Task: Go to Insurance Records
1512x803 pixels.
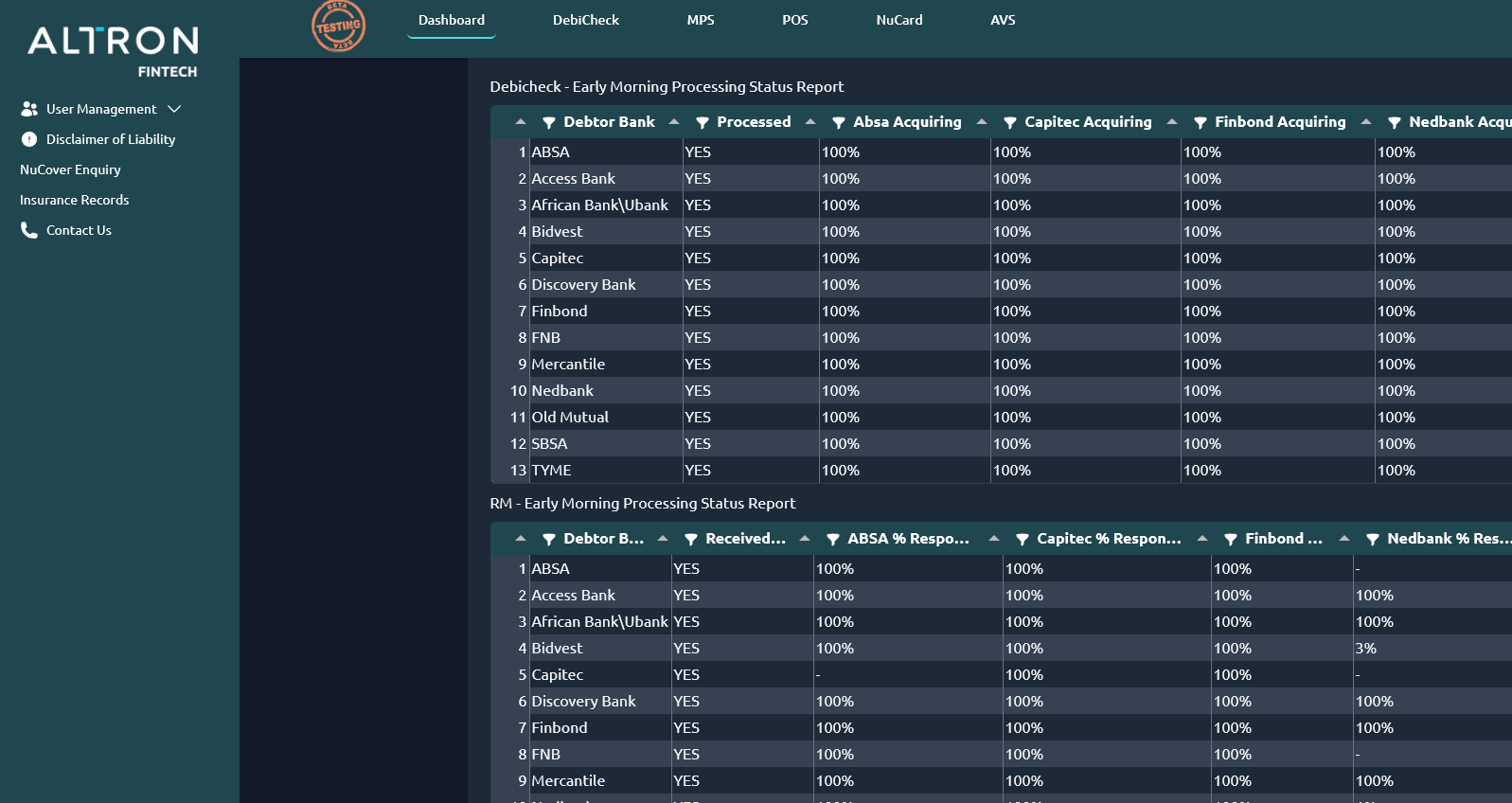Action: pyautogui.click(x=74, y=200)
